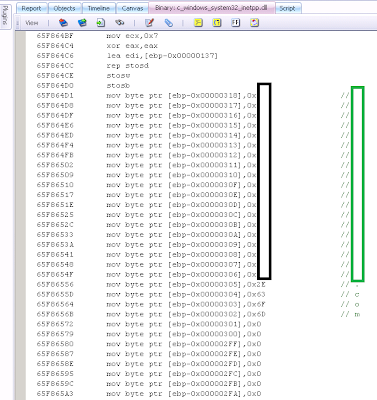Image resolution: width=377 pixels, height=400 pixels.
Task: Click the operand [ebp-0x00000300] on line 65F86579
Action: (x=205, y=334)
